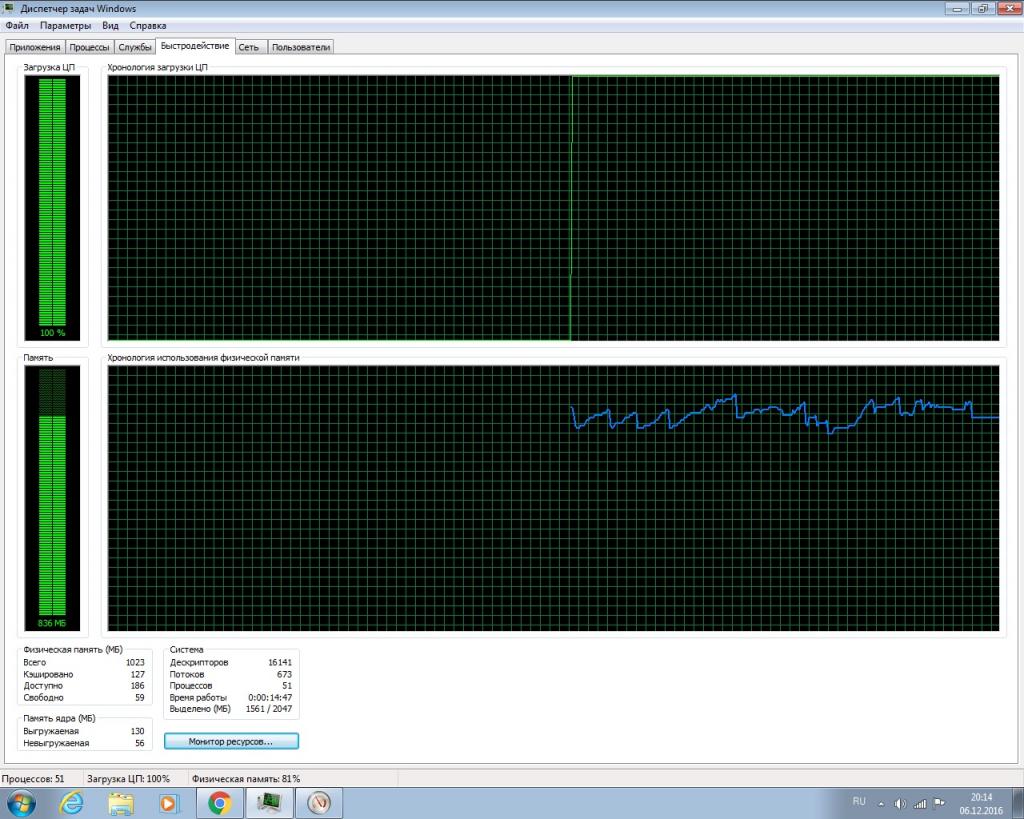The image size is (1024, 819).
Task: Switch to the Приложения tab
Action: pos(35,47)
